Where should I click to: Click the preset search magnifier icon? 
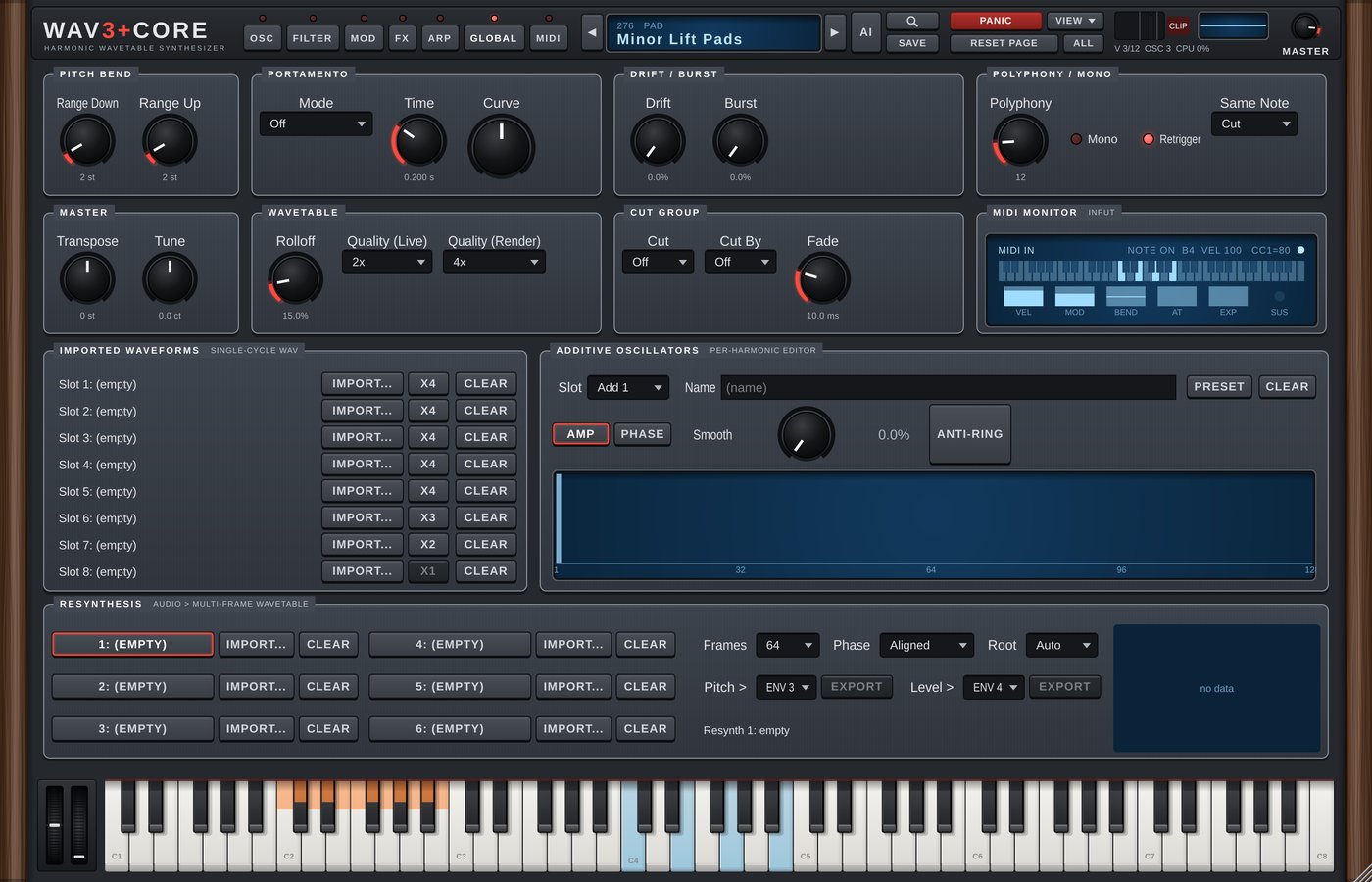pyautogui.click(x=911, y=21)
